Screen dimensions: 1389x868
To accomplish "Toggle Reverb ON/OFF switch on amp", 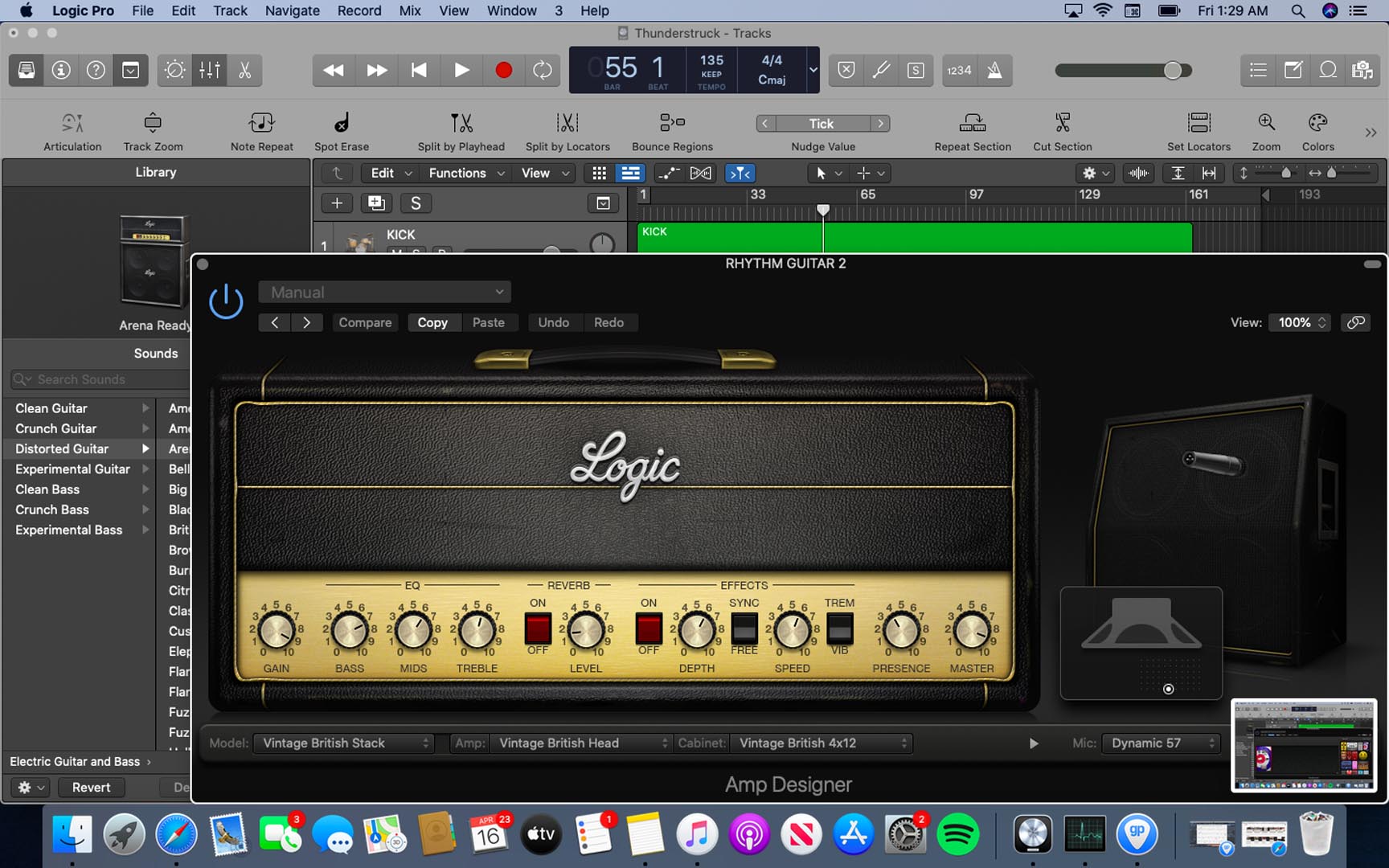I will pyautogui.click(x=538, y=628).
